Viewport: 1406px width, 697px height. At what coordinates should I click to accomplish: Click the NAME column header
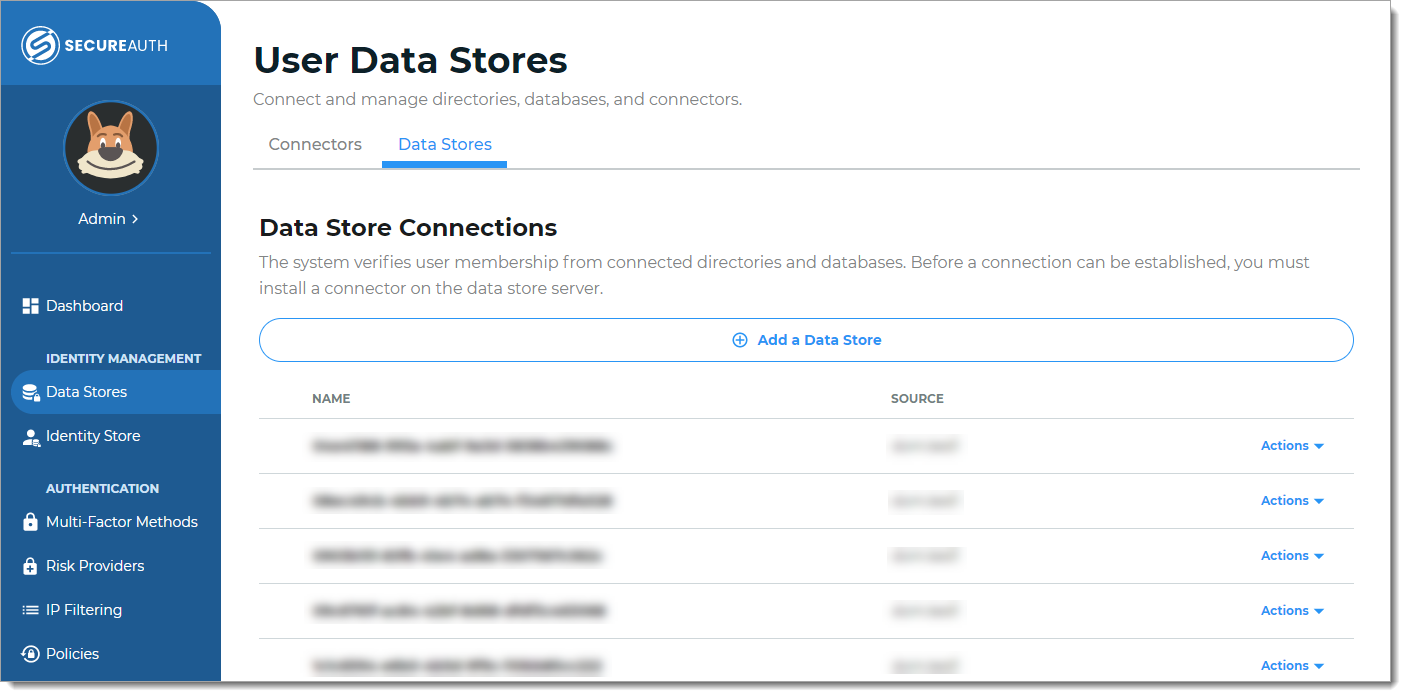(x=331, y=398)
